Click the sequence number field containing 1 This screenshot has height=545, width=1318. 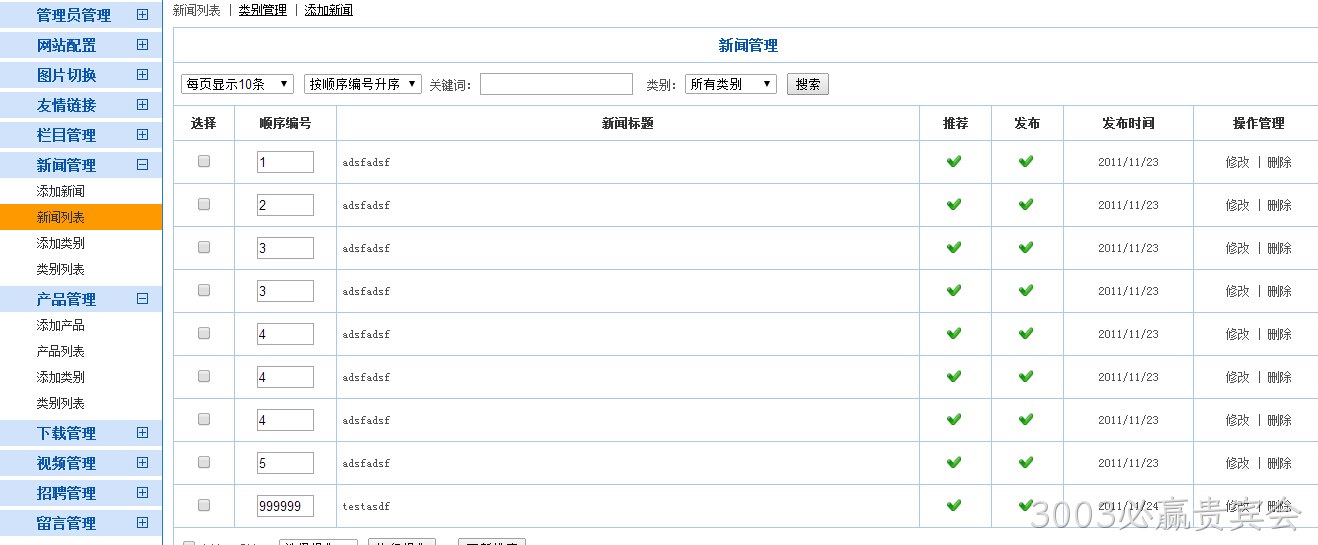285,162
